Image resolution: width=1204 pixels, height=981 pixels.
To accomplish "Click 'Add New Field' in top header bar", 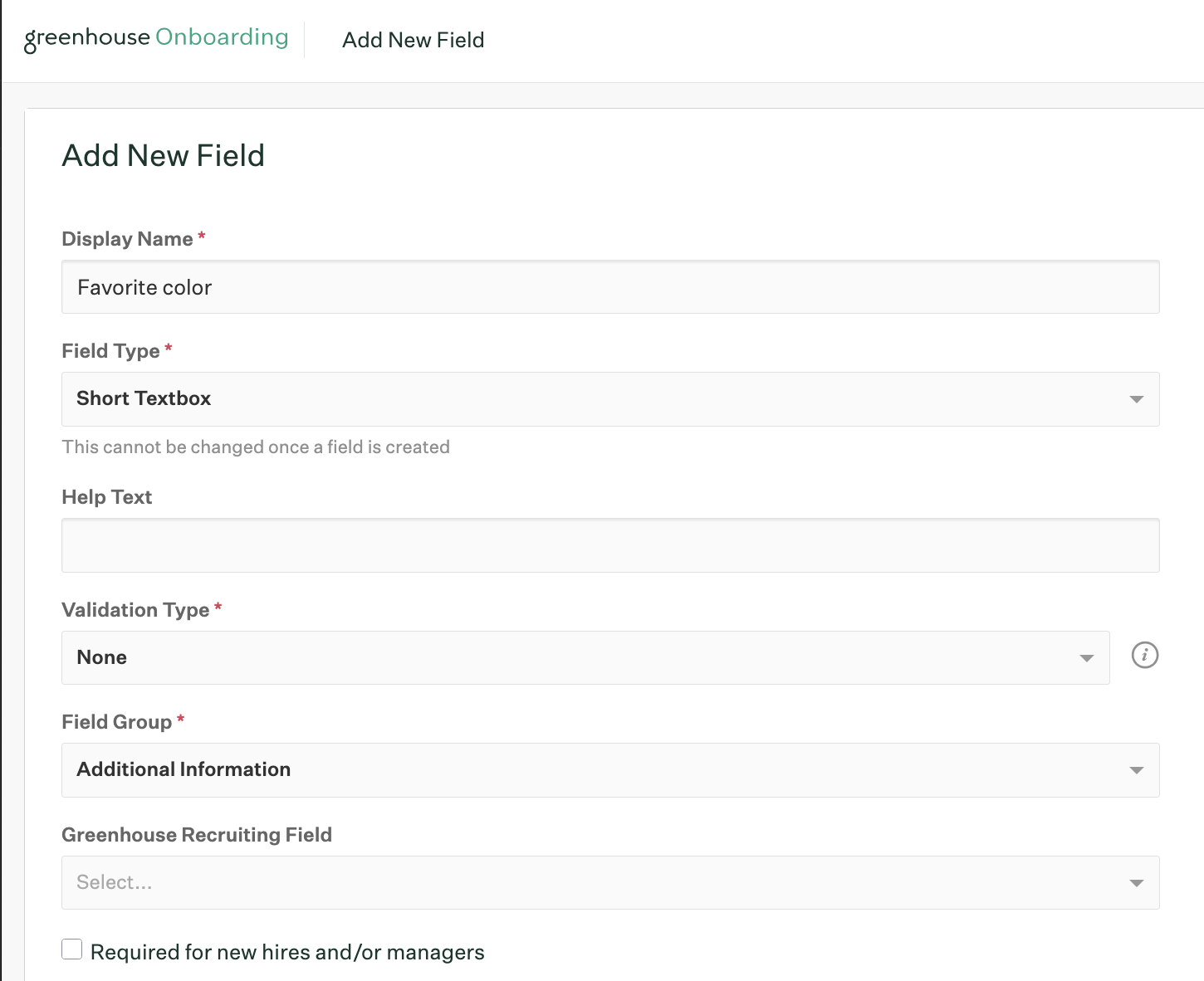I will coord(413,40).
